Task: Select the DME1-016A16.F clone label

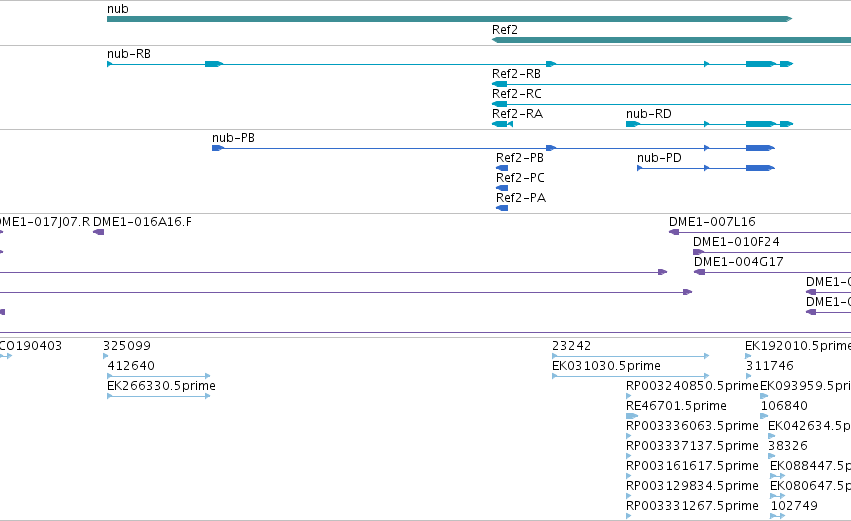Action: 142,222
